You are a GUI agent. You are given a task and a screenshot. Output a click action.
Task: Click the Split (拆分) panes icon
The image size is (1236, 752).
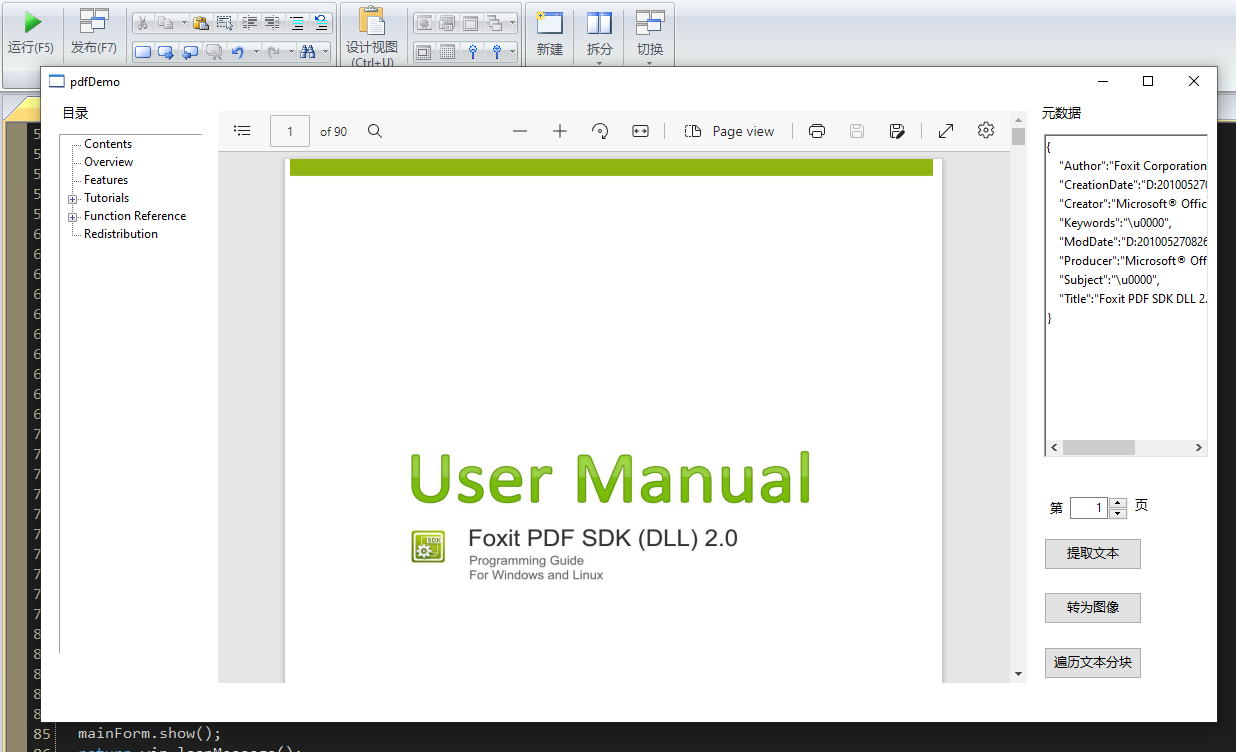599,23
